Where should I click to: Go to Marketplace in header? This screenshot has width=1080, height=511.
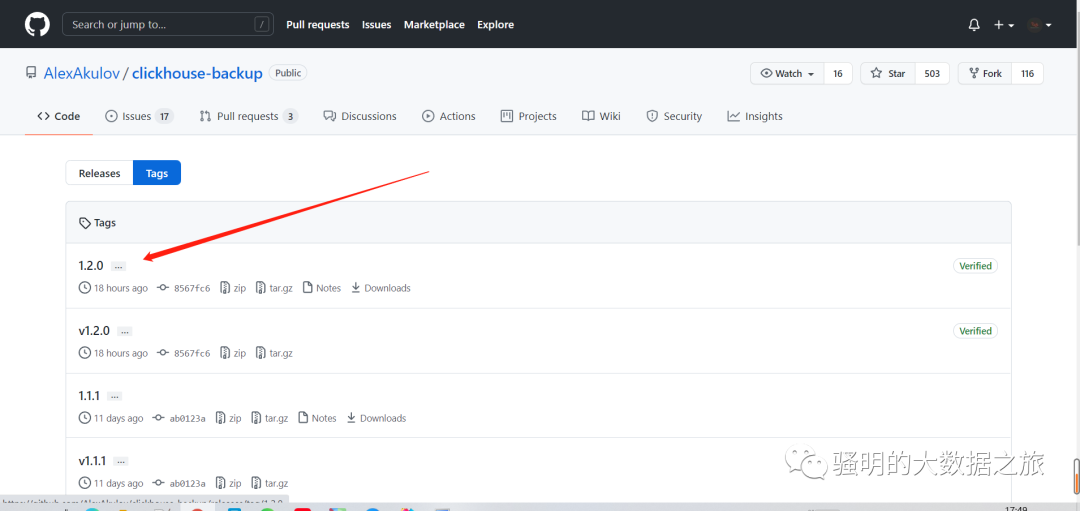(x=434, y=25)
